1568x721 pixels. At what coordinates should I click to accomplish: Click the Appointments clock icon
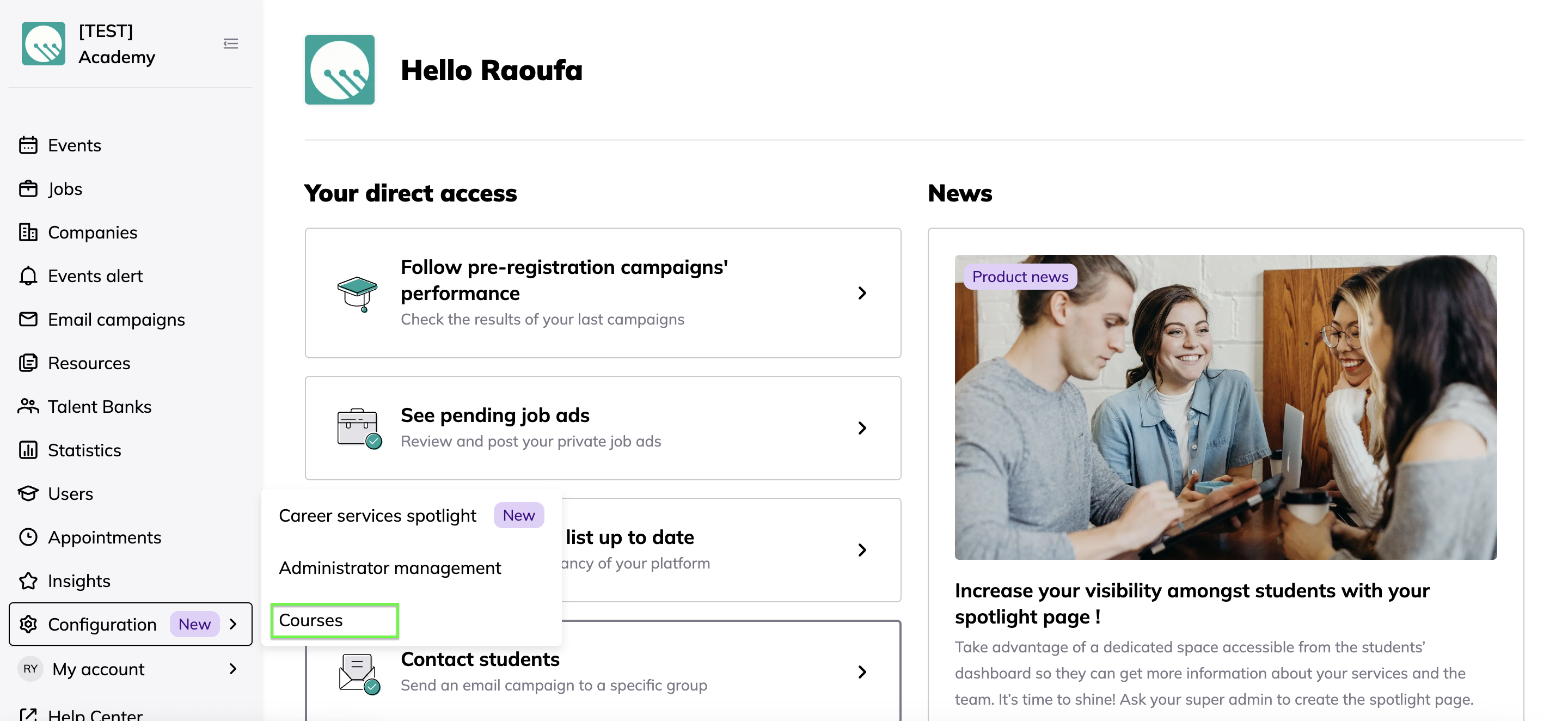tap(28, 537)
